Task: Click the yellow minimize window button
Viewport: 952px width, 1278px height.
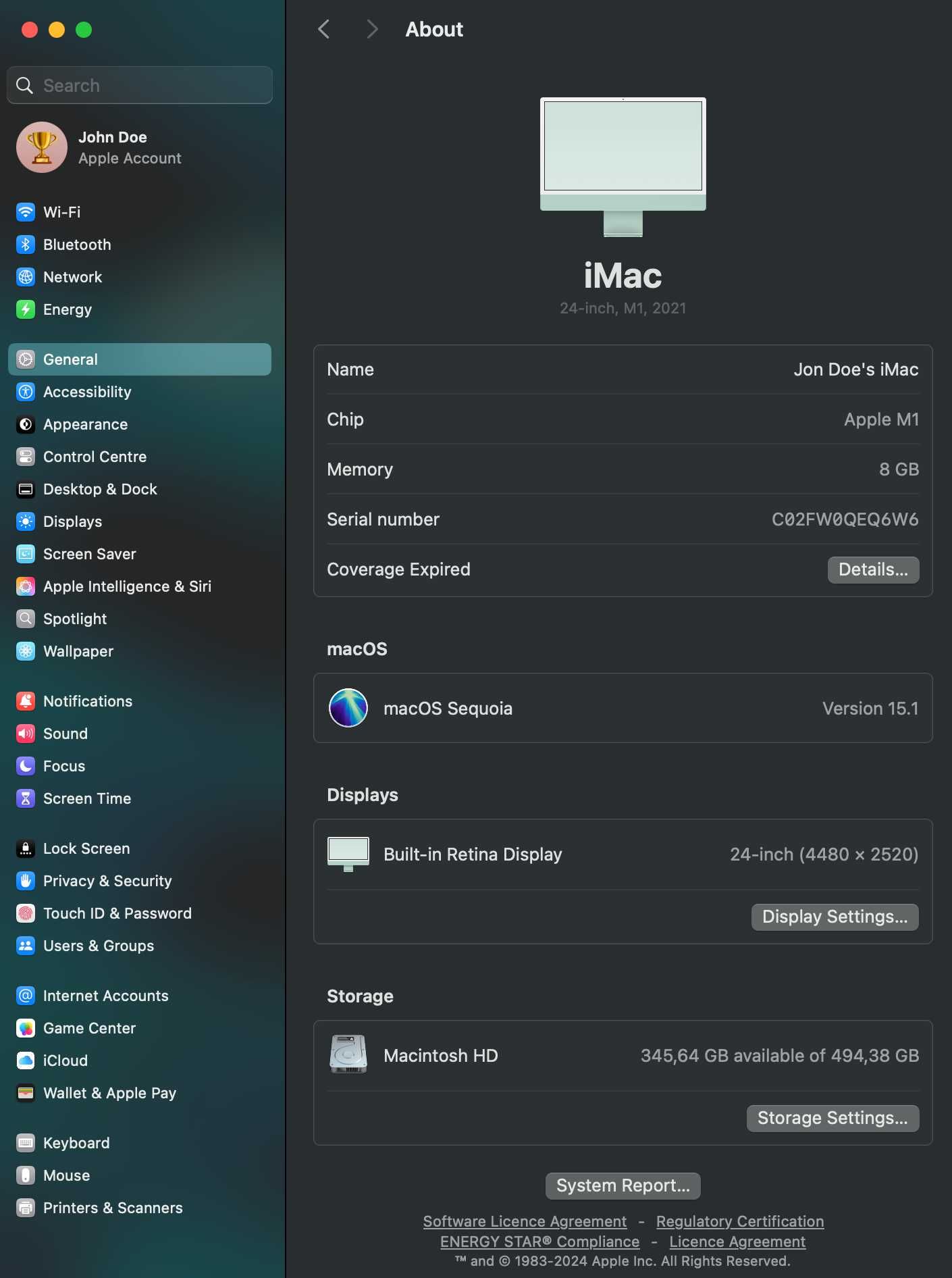Action: [x=57, y=30]
